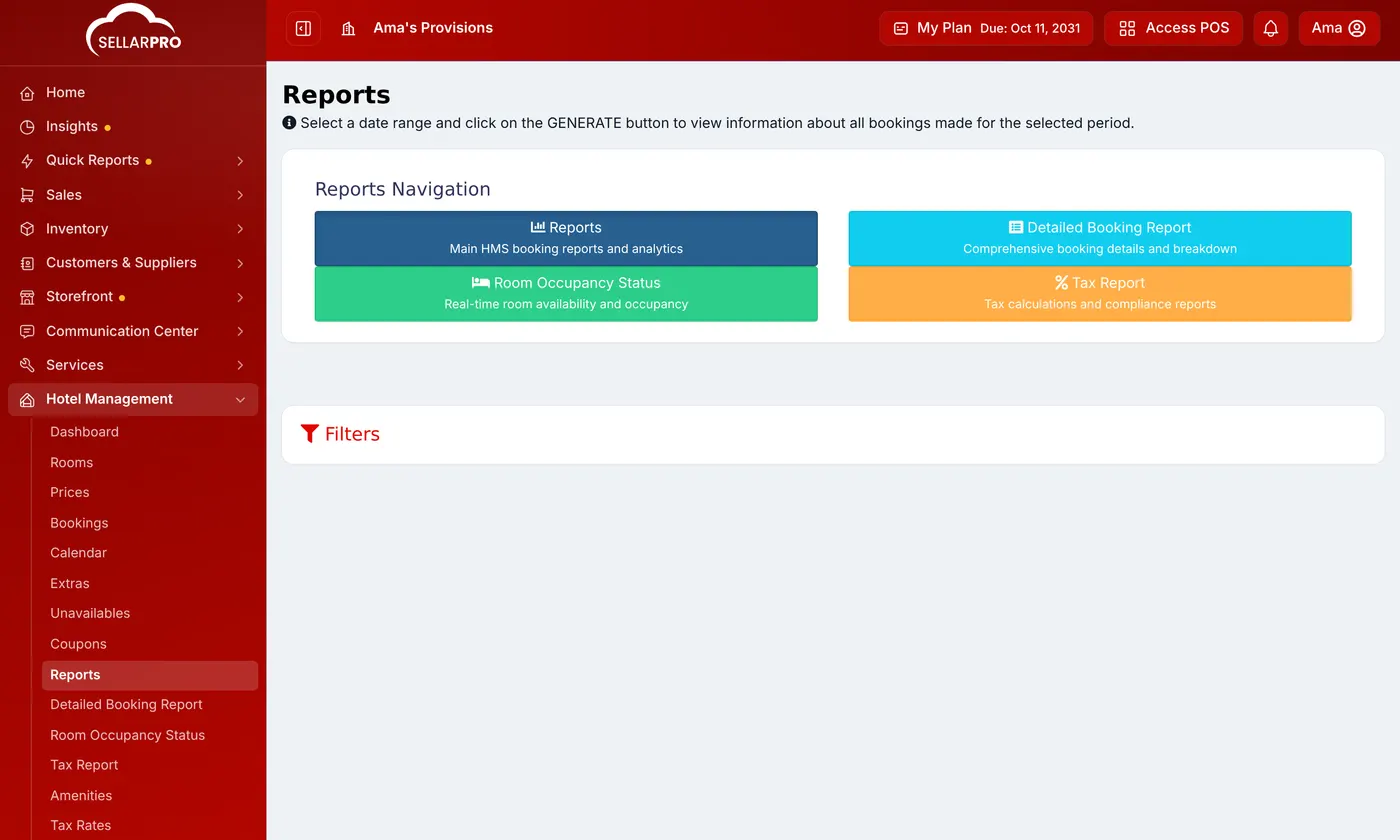This screenshot has height=840, width=1400.
Task: Open the notifications bell
Action: pyautogui.click(x=1270, y=28)
